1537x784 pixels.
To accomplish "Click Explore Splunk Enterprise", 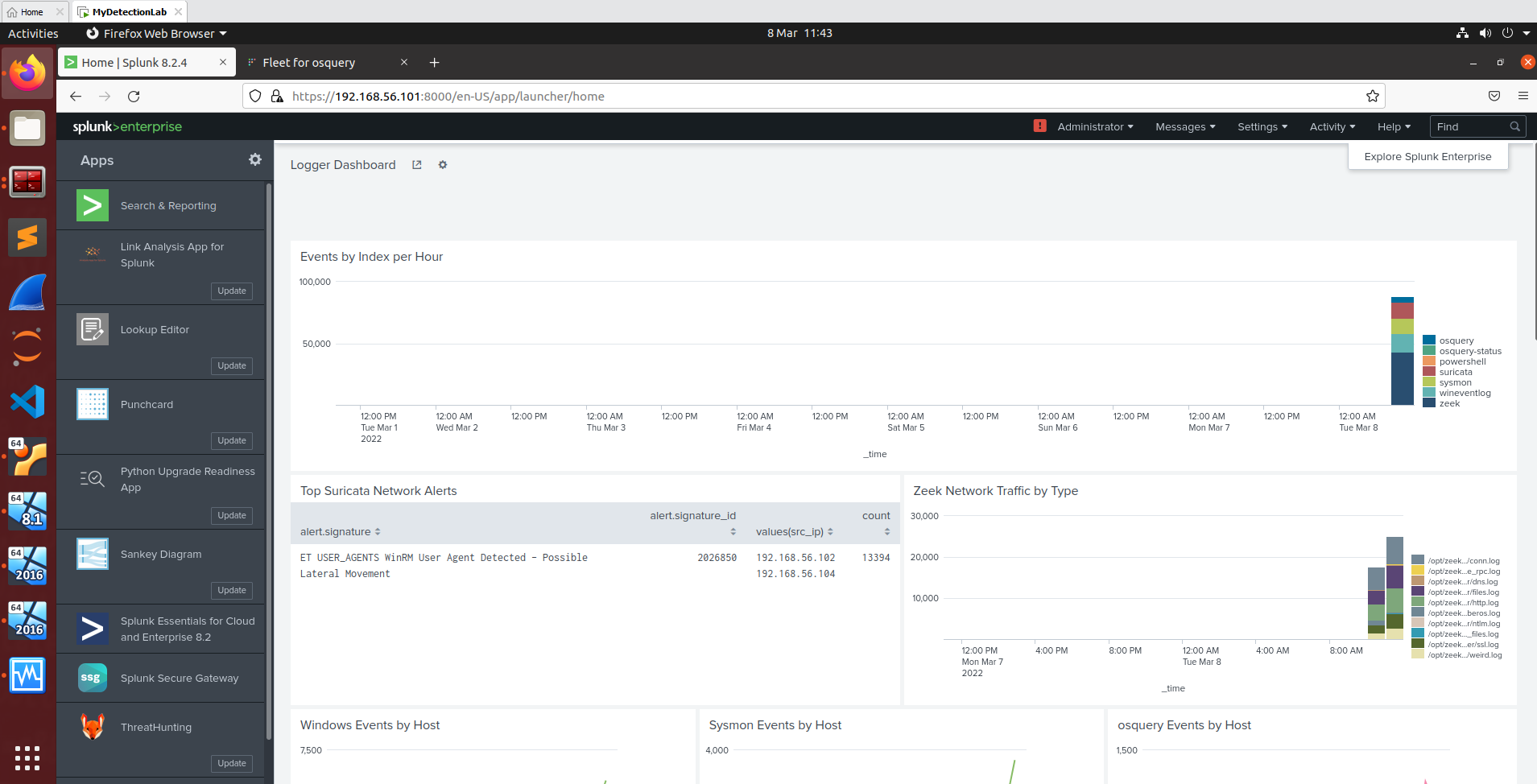I will (1428, 156).
